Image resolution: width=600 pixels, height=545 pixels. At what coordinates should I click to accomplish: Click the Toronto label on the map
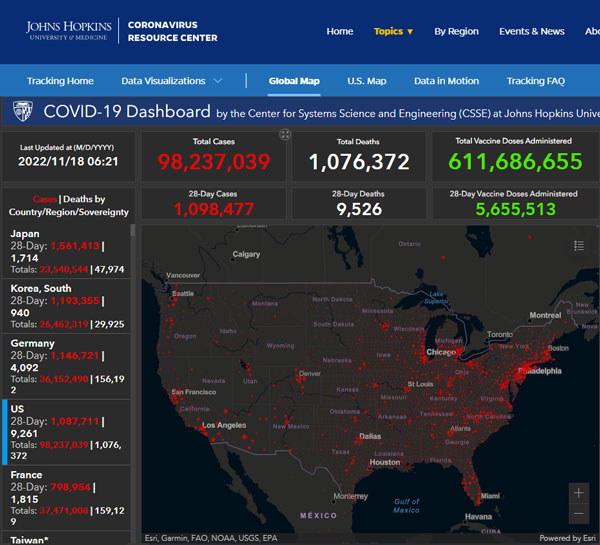point(500,334)
